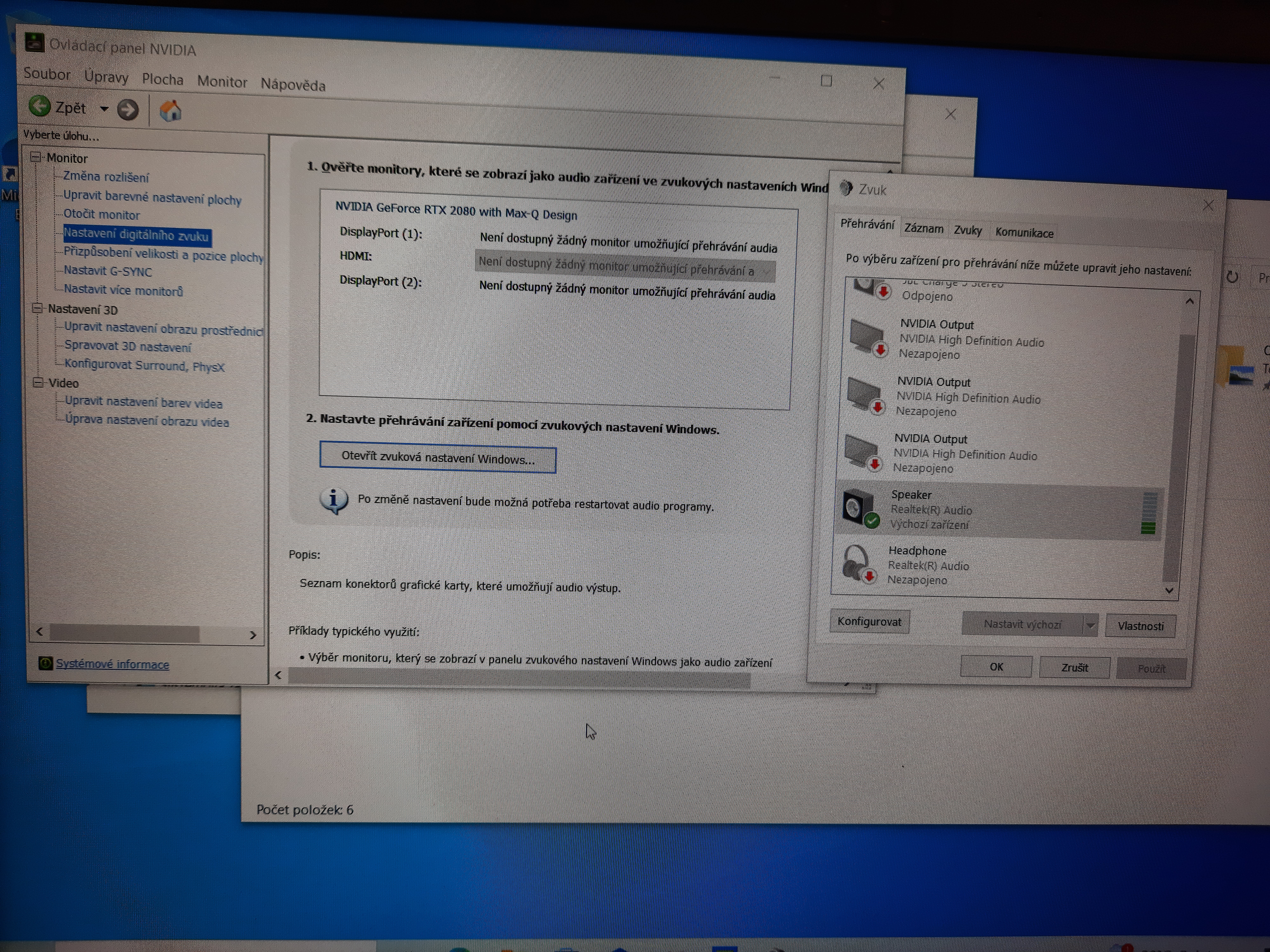The width and height of the screenshot is (1270, 952).
Task: Switch to the Komunikace tab
Action: click(1024, 232)
